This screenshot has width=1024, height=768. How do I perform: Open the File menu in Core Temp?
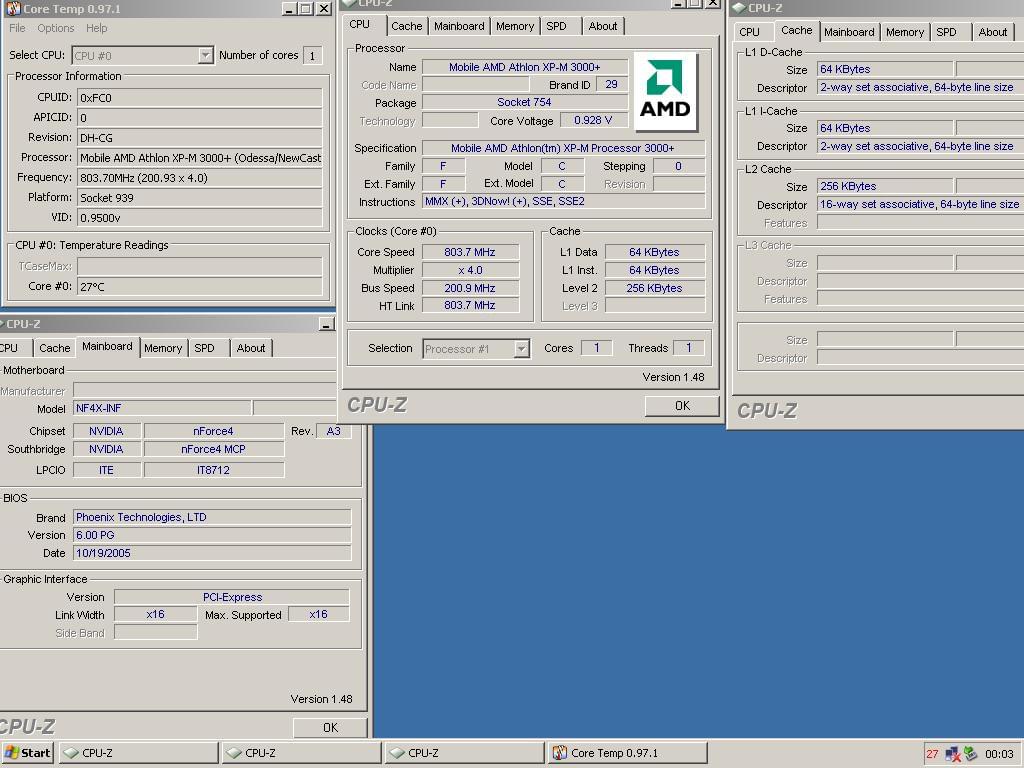point(17,28)
